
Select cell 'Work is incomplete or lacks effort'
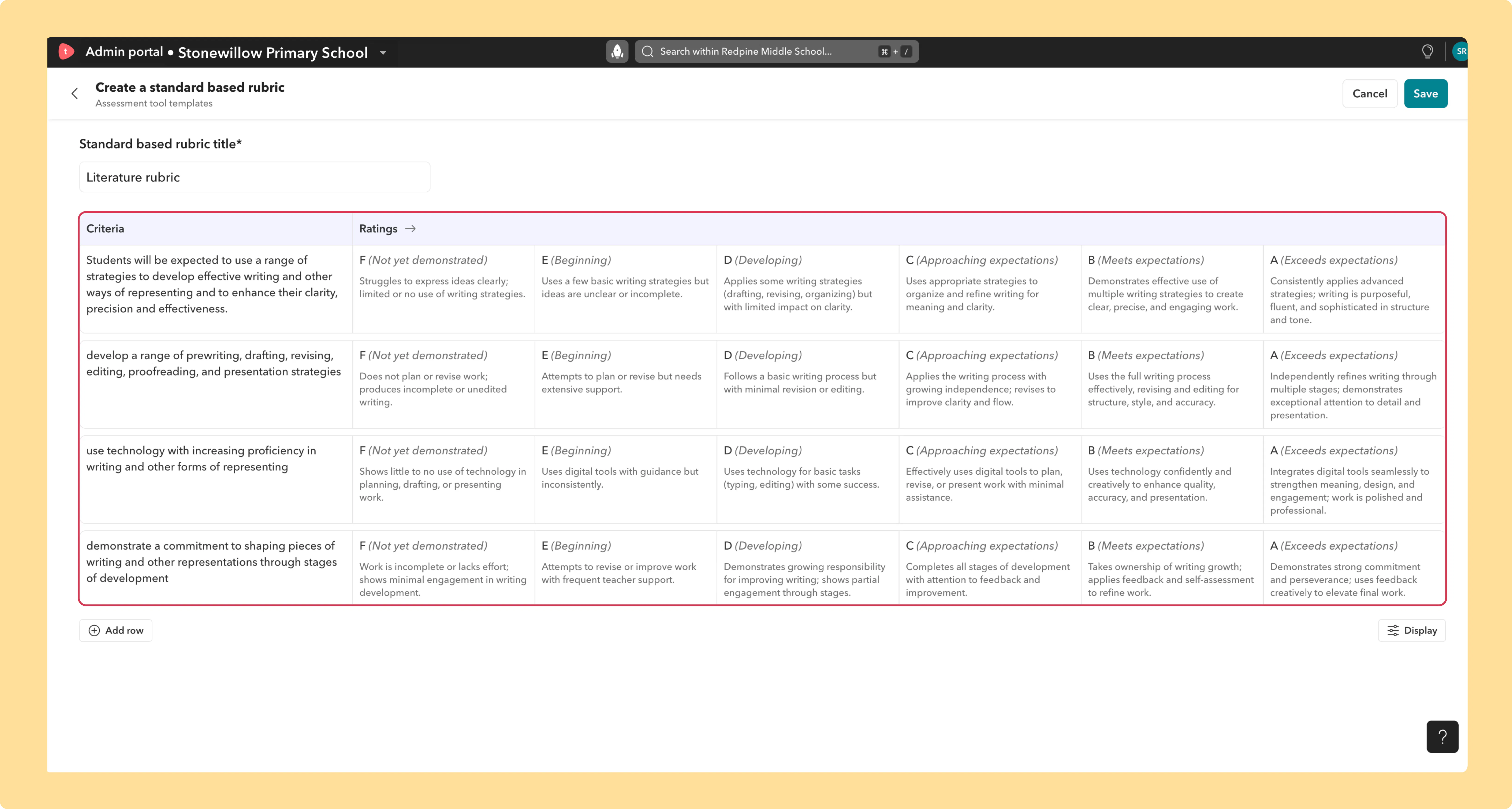pyautogui.click(x=444, y=567)
